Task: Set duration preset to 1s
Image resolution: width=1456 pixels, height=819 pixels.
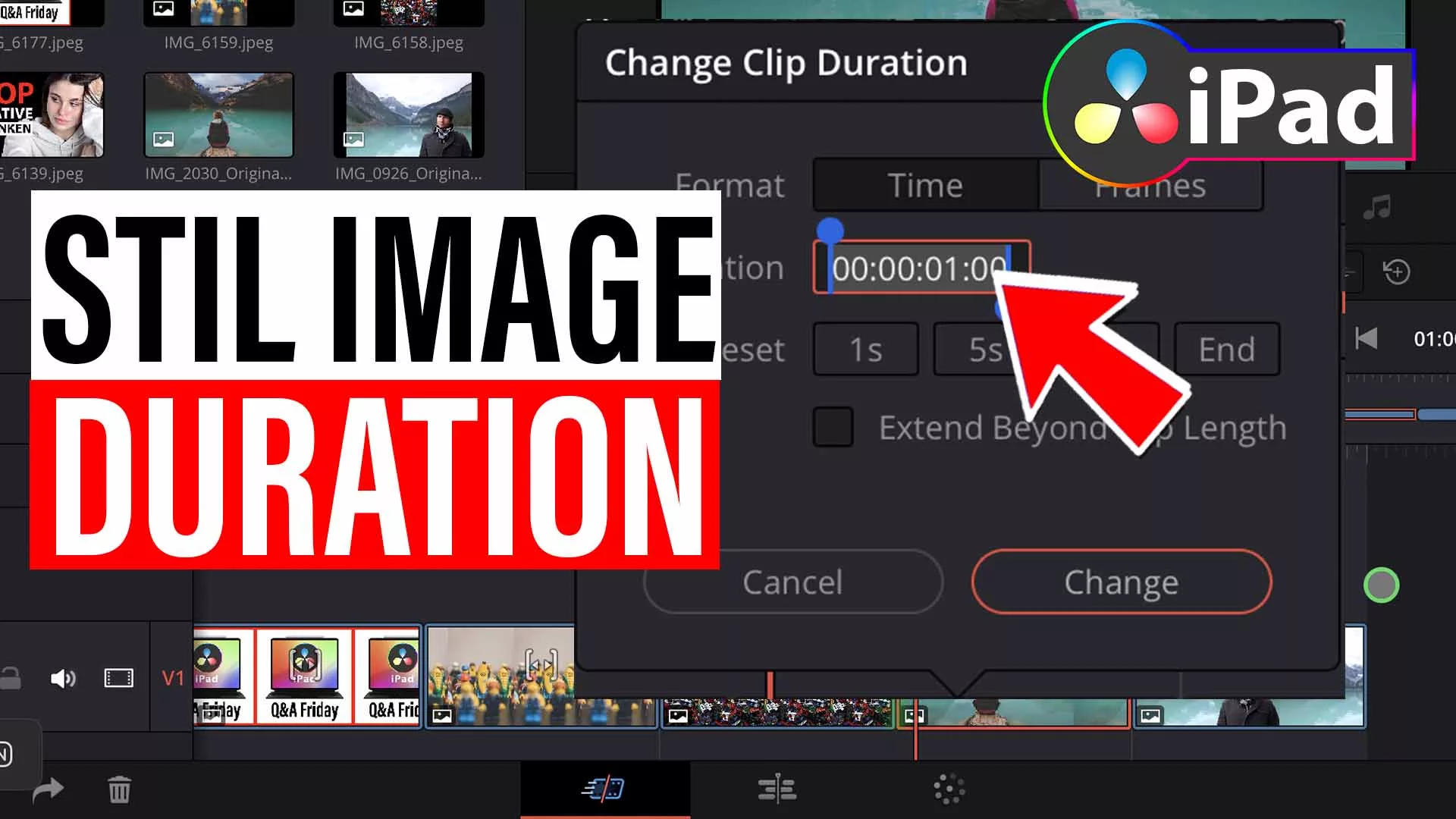Action: coord(865,350)
